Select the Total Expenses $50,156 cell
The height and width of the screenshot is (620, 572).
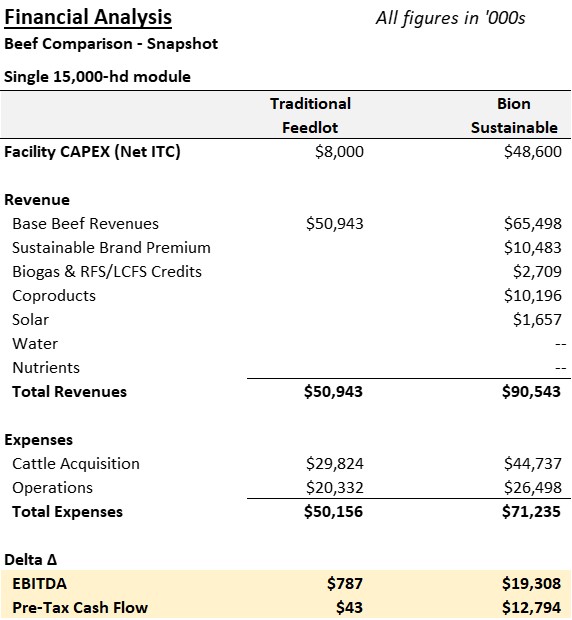333,512
